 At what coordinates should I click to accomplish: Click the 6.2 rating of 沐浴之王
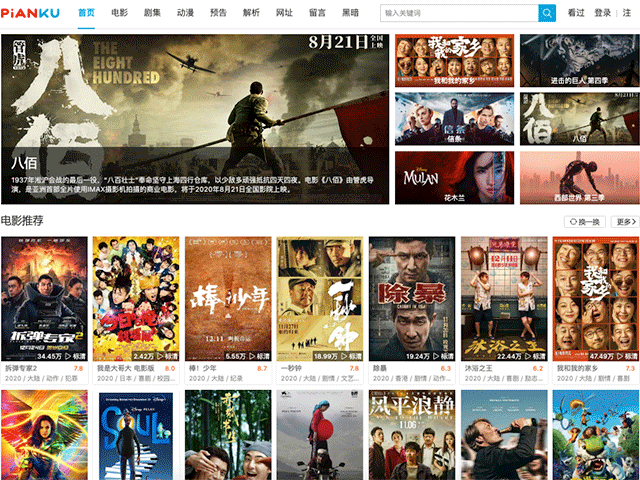[538, 368]
